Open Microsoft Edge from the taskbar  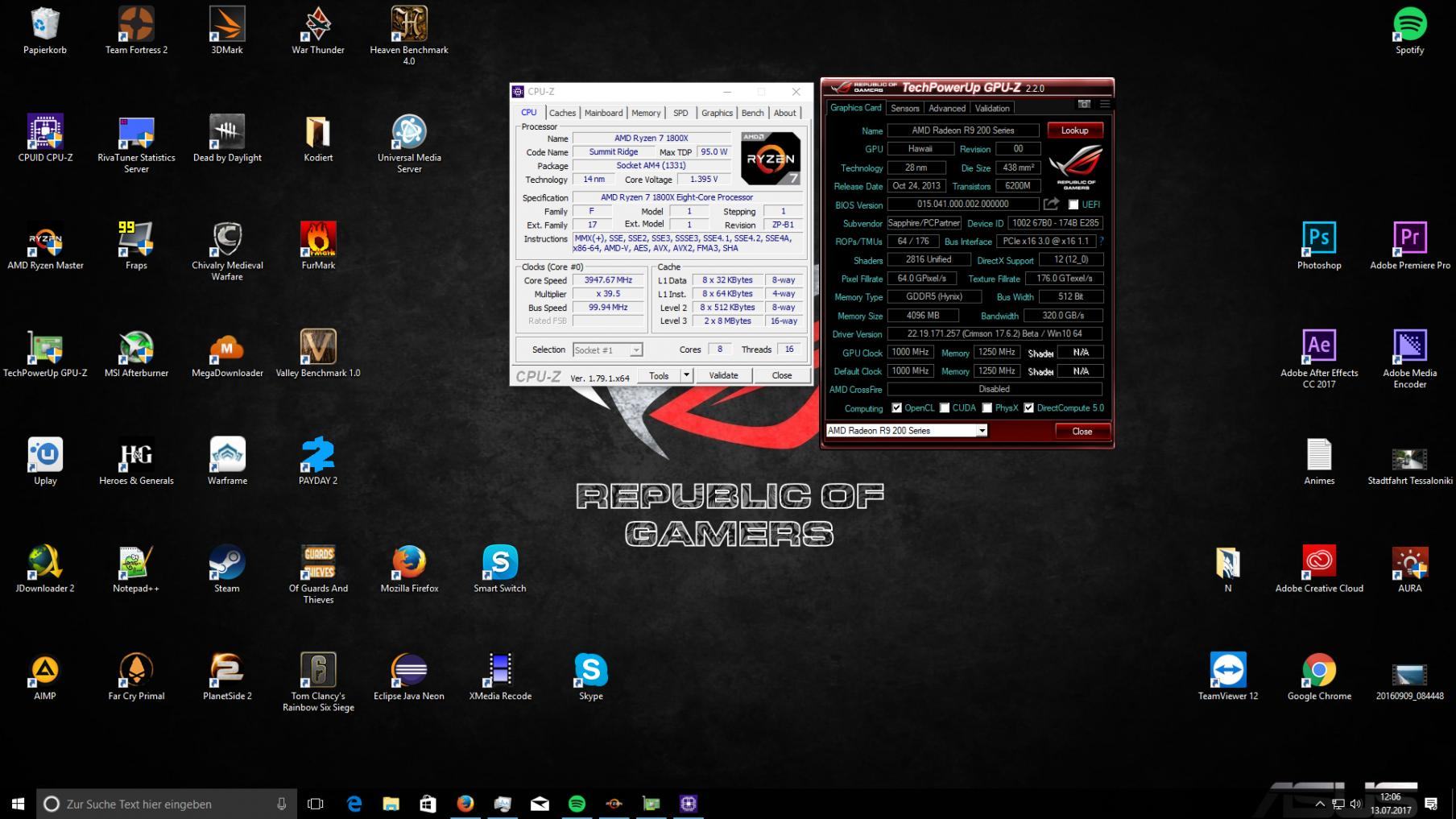pyautogui.click(x=354, y=804)
